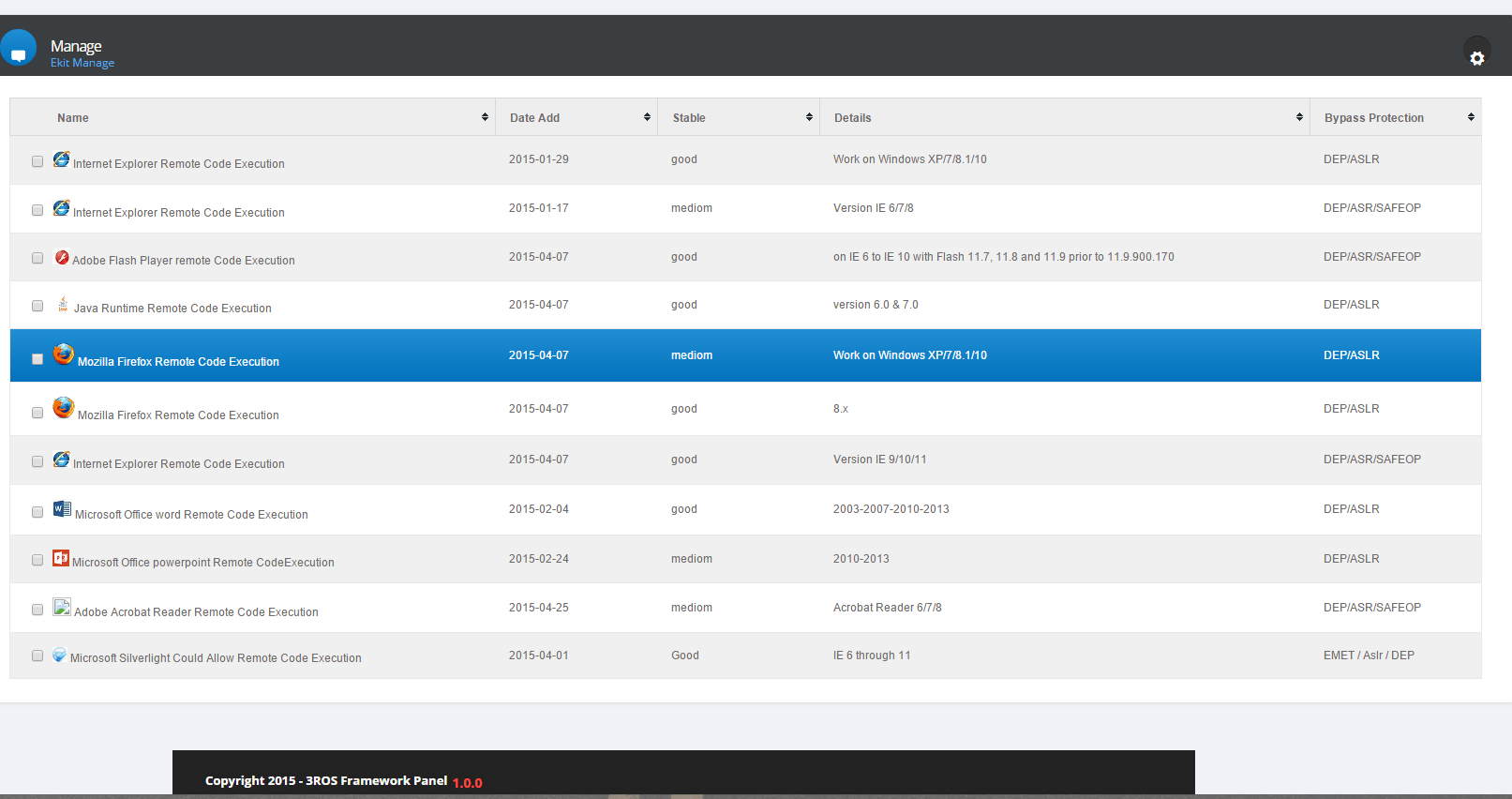Click date 2015-04-01
Image resolution: width=1512 pixels, height=799 pixels.
click(x=539, y=656)
